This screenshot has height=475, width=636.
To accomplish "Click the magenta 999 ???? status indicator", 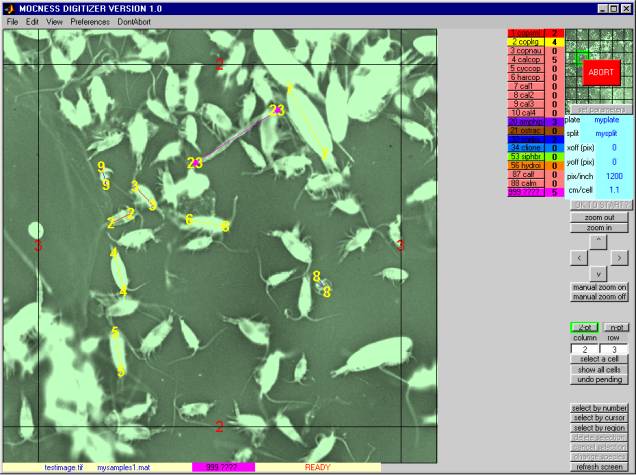I will tap(223, 467).
